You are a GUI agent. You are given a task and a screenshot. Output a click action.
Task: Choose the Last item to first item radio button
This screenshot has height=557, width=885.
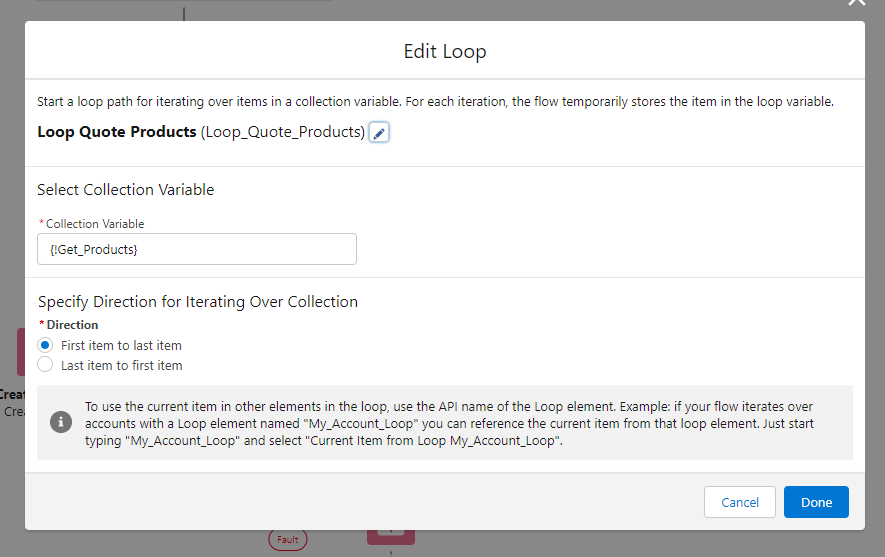click(x=45, y=365)
